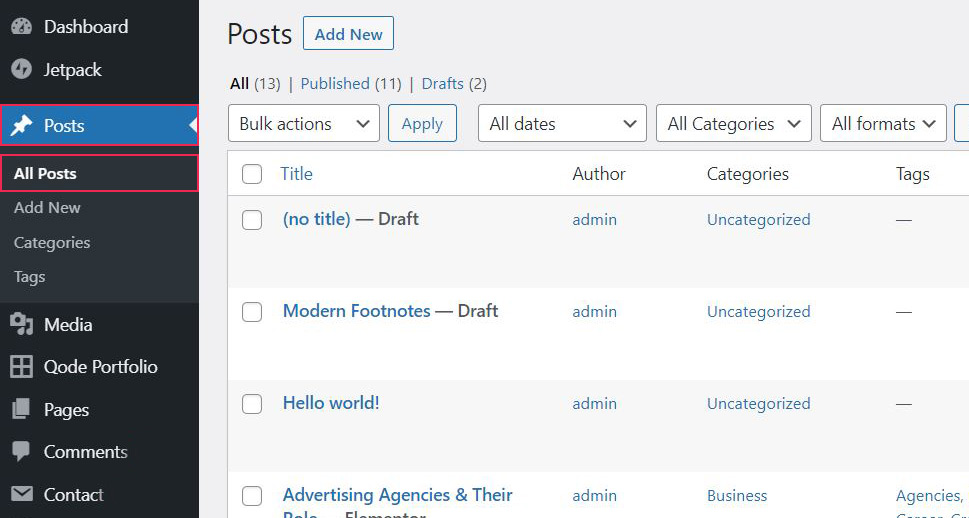Select Posts in the admin sidebar
The width and height of the screenshot is (969, 518).
pos(99,125)
